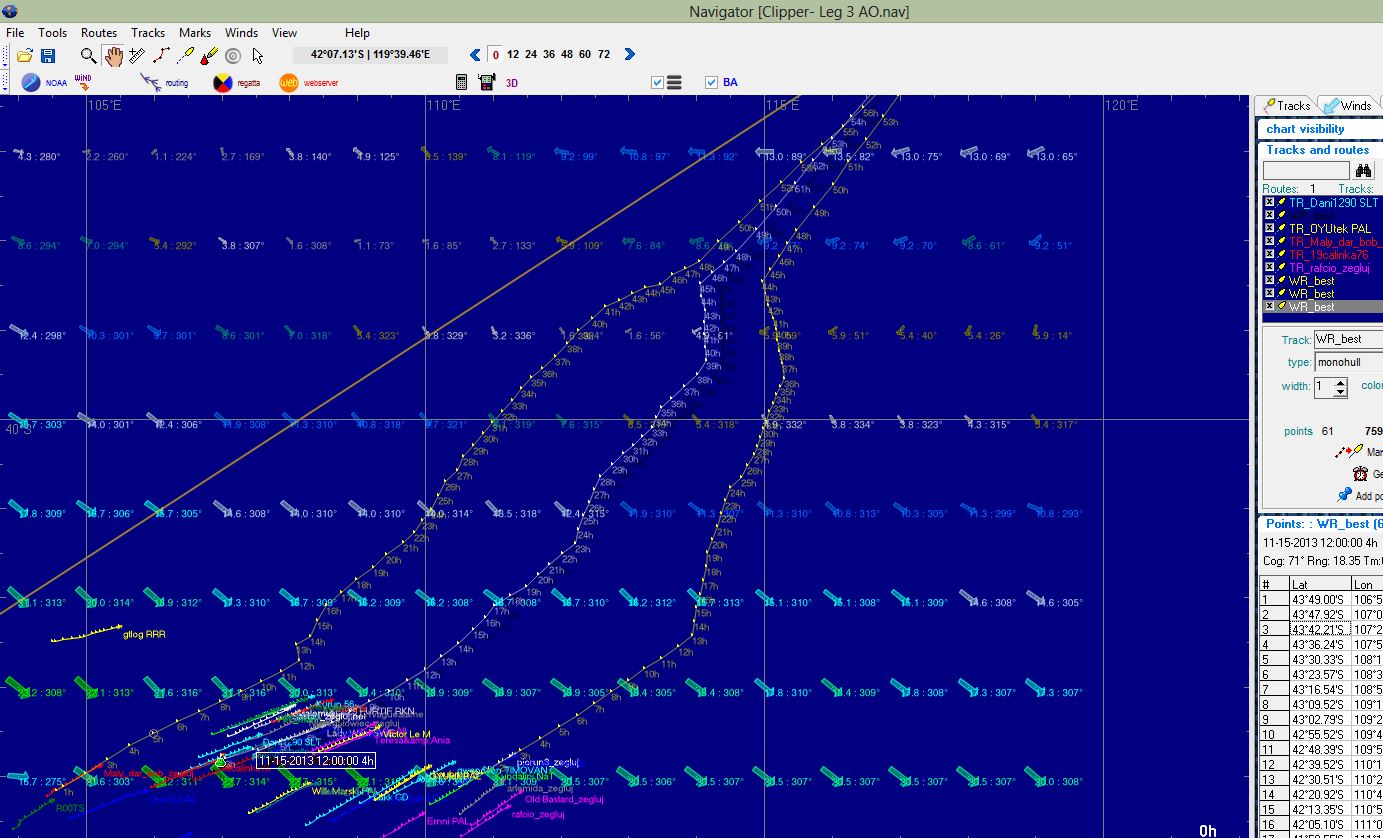Click the blue pushpin Add point icon
The image size is (1383, 838).
click(1345, 495)
